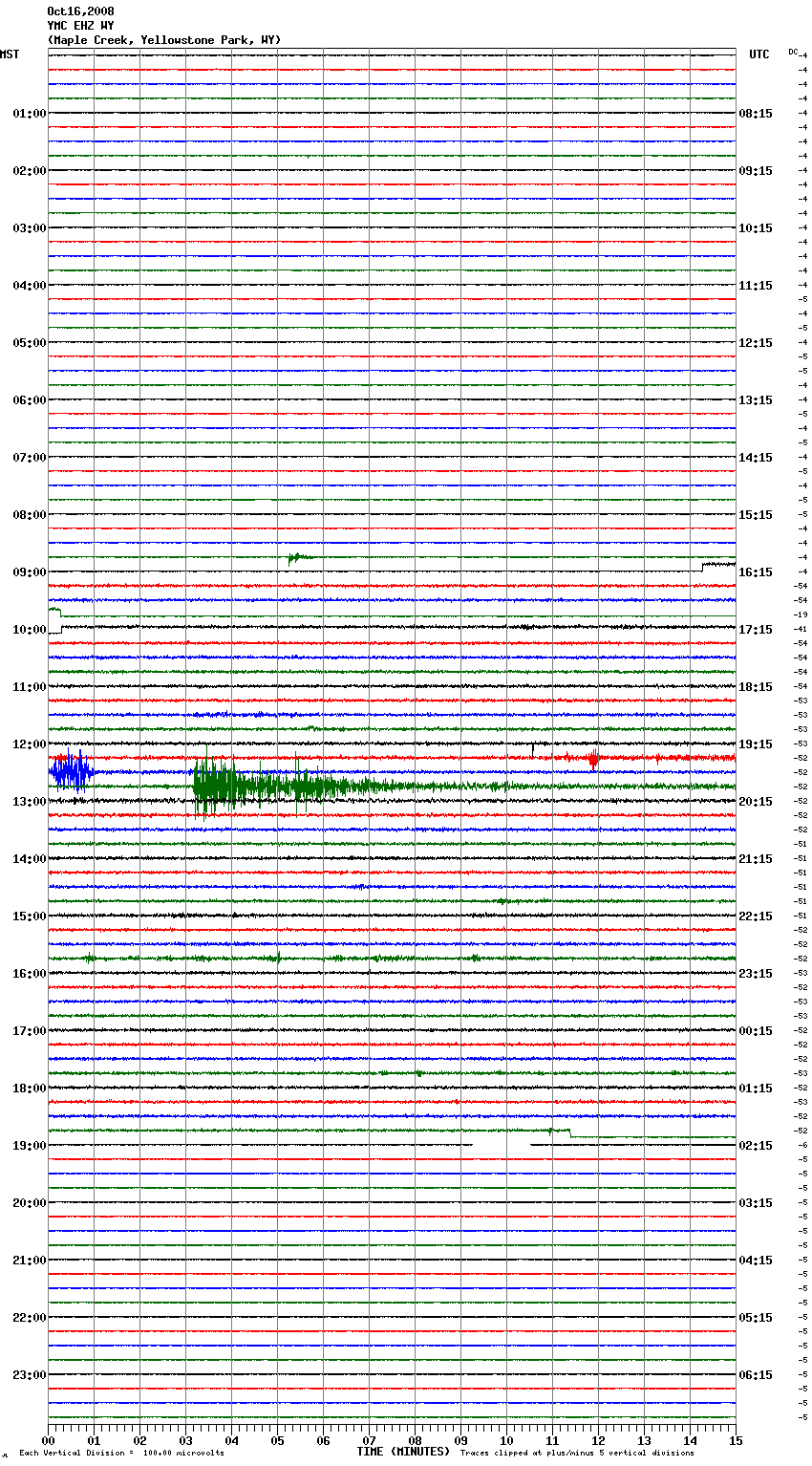
Task: Pick the 09:00 MST hour label
Action: (x=30, y=572)
